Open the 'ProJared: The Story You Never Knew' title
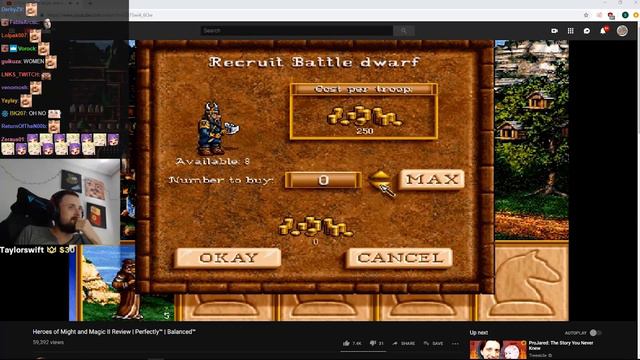640x360 pixels. (561, 345)
